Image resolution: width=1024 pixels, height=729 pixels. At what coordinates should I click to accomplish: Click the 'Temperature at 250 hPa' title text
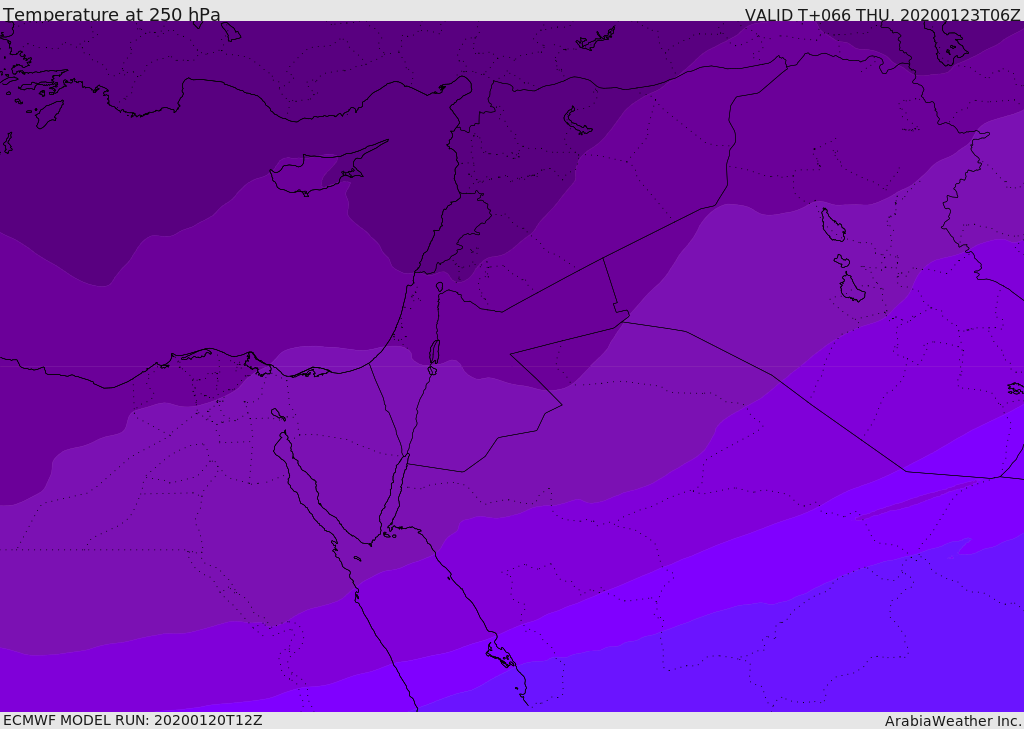coord(112,14)
